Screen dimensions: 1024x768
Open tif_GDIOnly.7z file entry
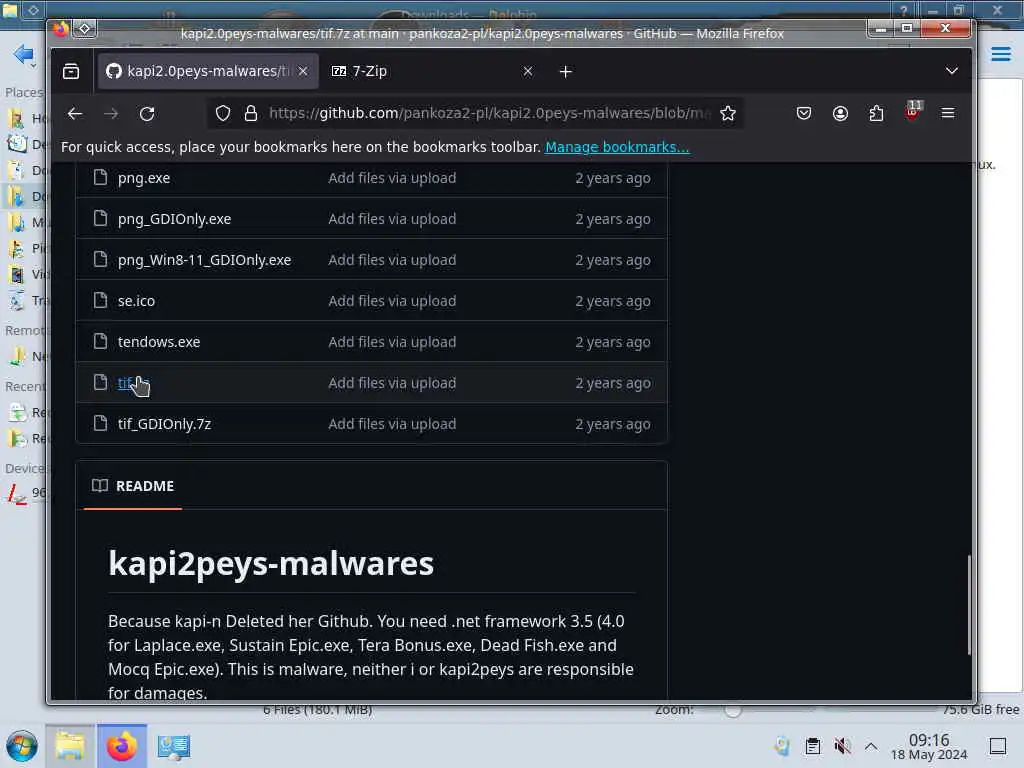coord(165,424)
